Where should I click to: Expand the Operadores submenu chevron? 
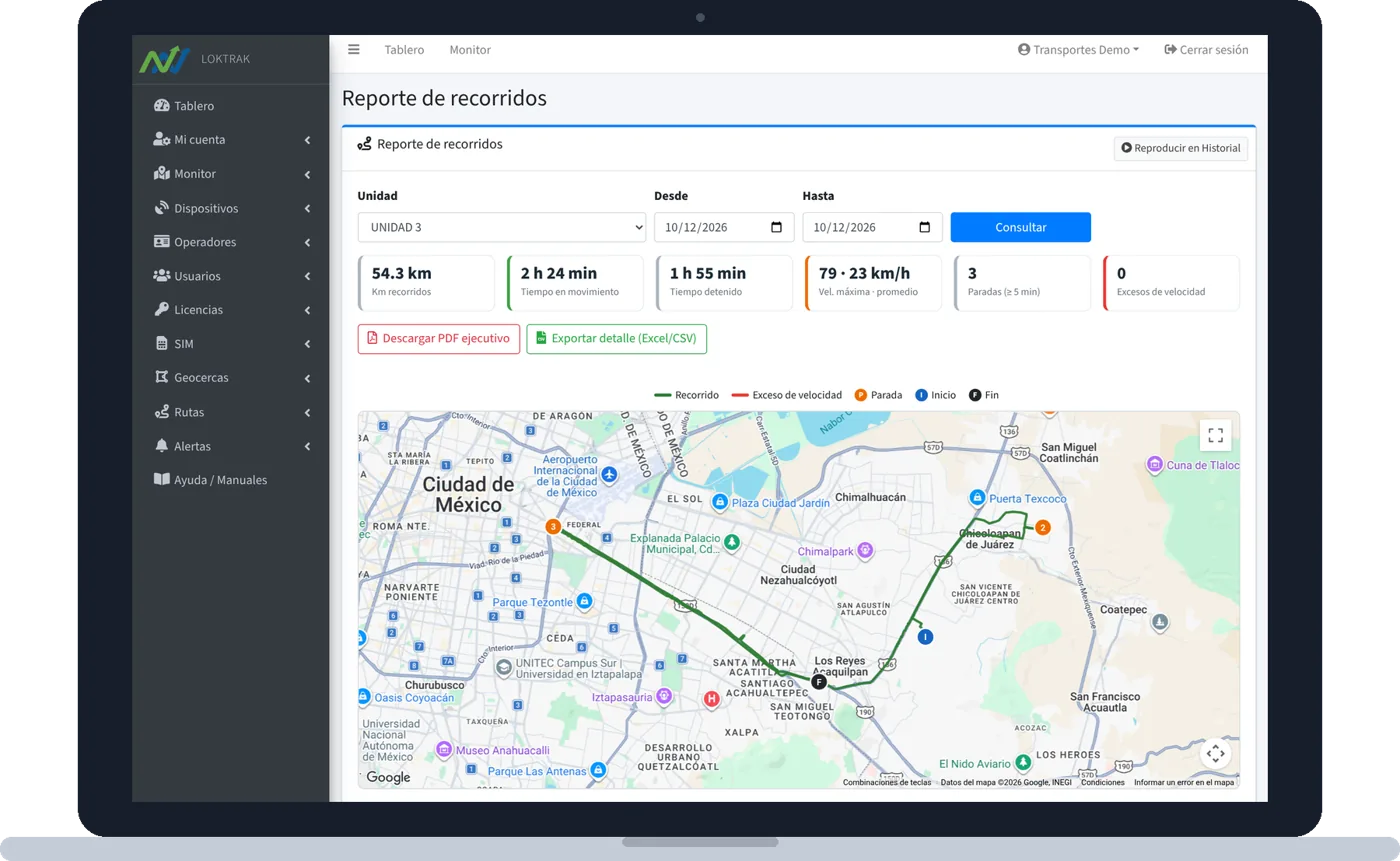(x=308, y=243)
